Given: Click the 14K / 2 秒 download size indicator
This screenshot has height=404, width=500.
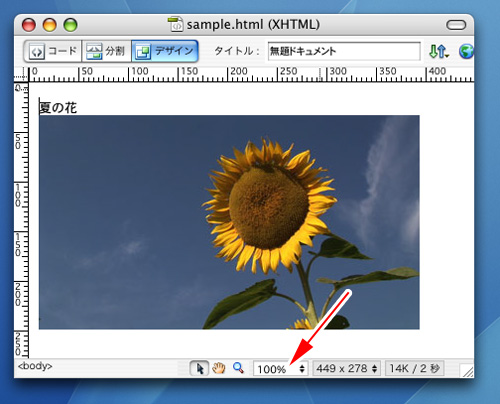Looking at the screenshot, I should coord(415,368).
